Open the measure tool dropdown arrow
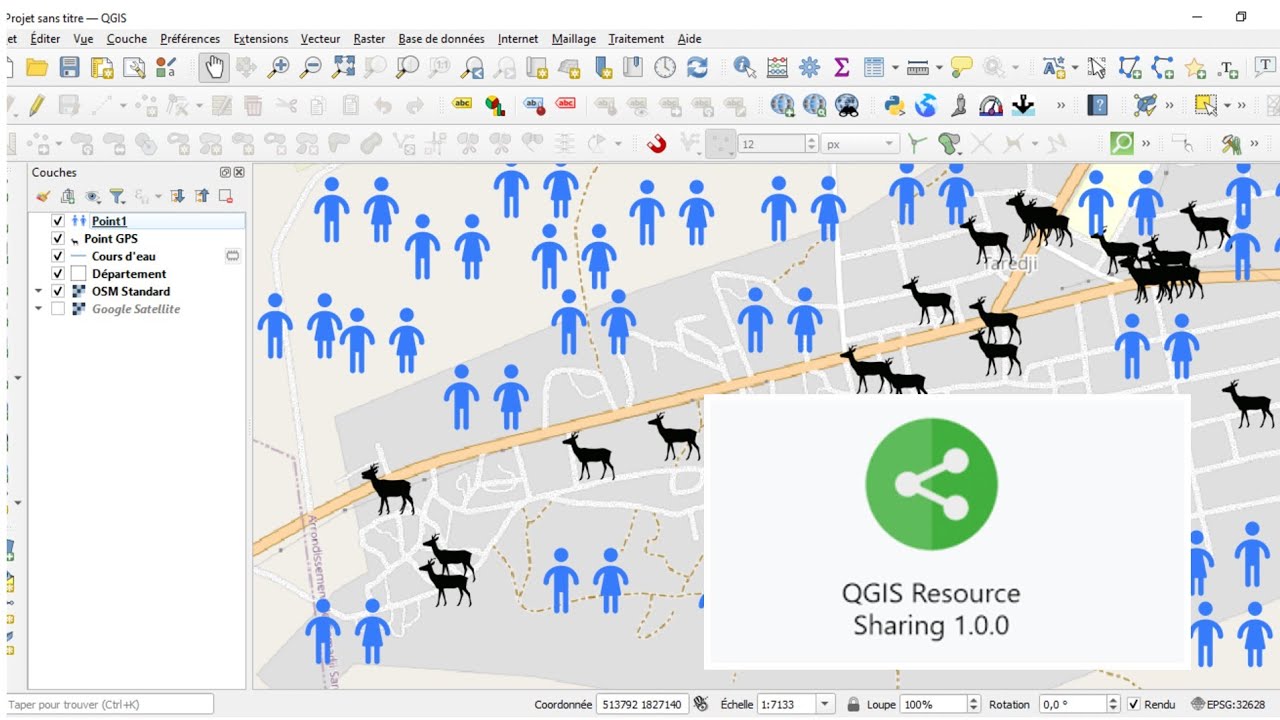Viewport: 1280px width, 720px height. (x=938, y=67)
